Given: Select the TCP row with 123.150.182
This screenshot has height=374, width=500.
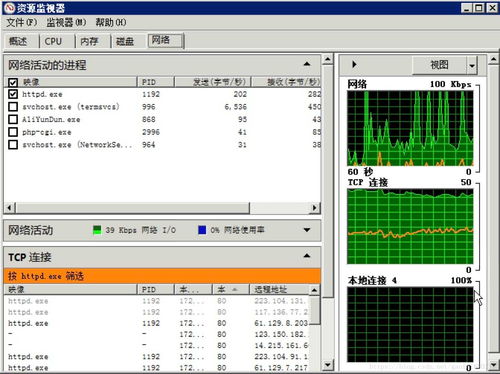Looking at the screenshot, I should click(x=157, y=334).
